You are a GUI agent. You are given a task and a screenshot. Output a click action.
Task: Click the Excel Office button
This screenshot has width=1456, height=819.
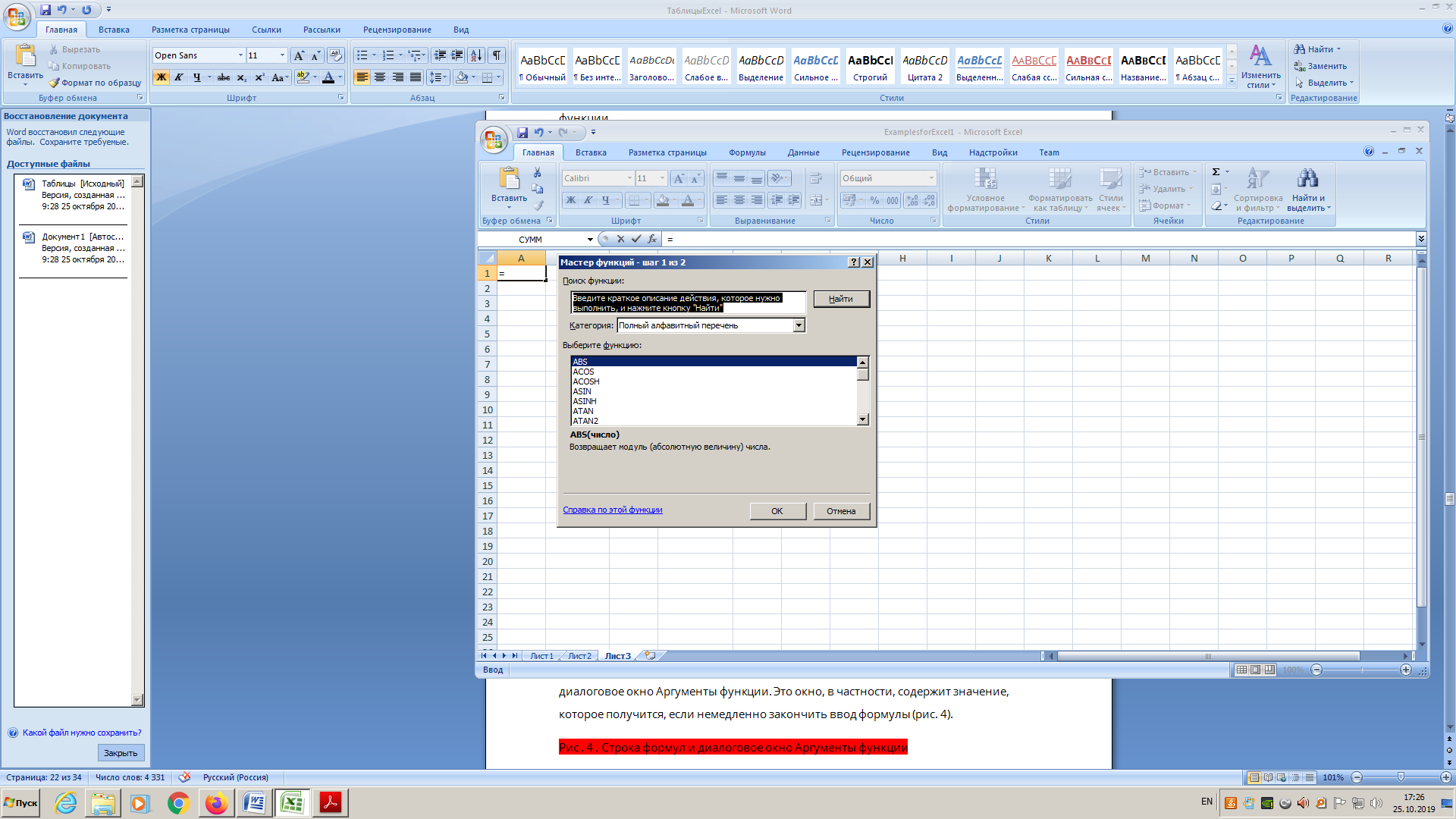(493, 139)
